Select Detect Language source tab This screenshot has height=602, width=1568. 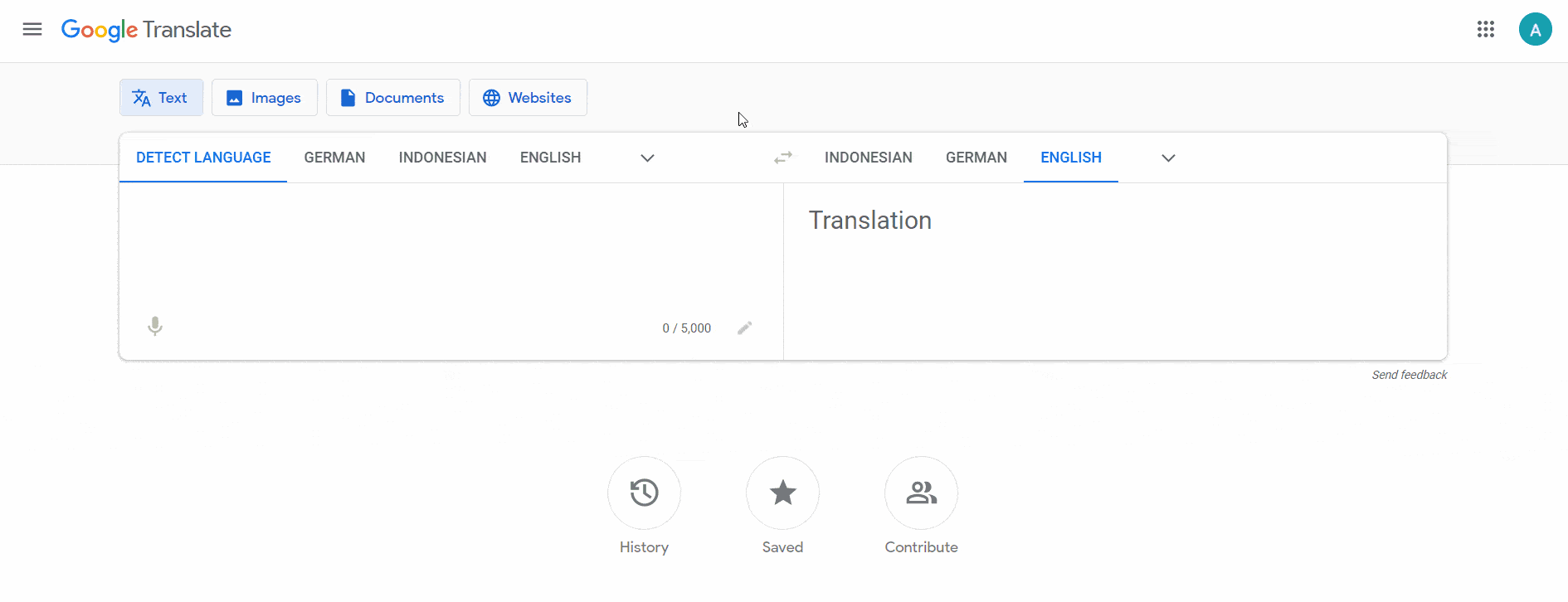tap(203, 158)
